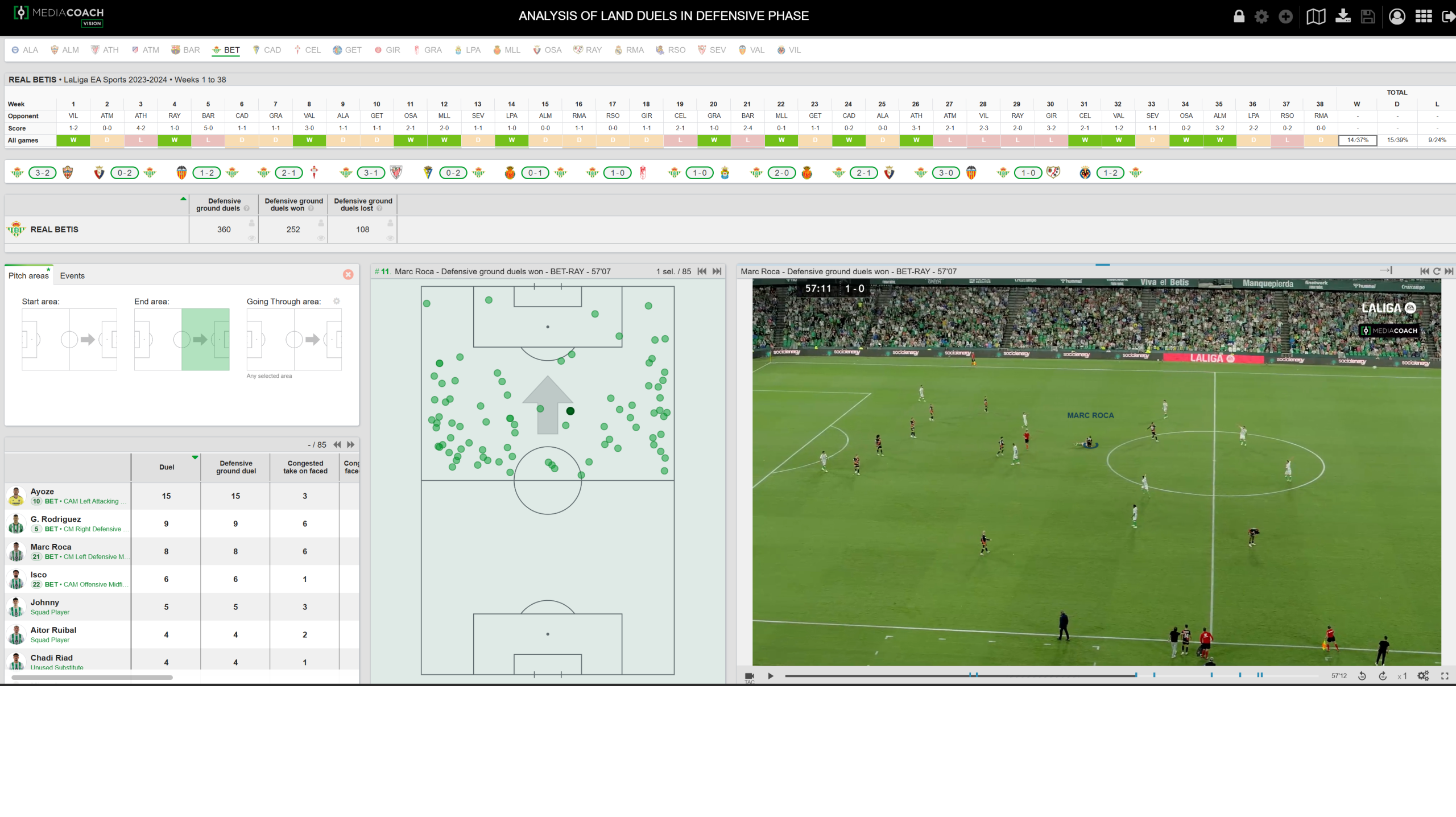Open the 3-2 match result chip
Screen dimensions: 1456x817
43,173
